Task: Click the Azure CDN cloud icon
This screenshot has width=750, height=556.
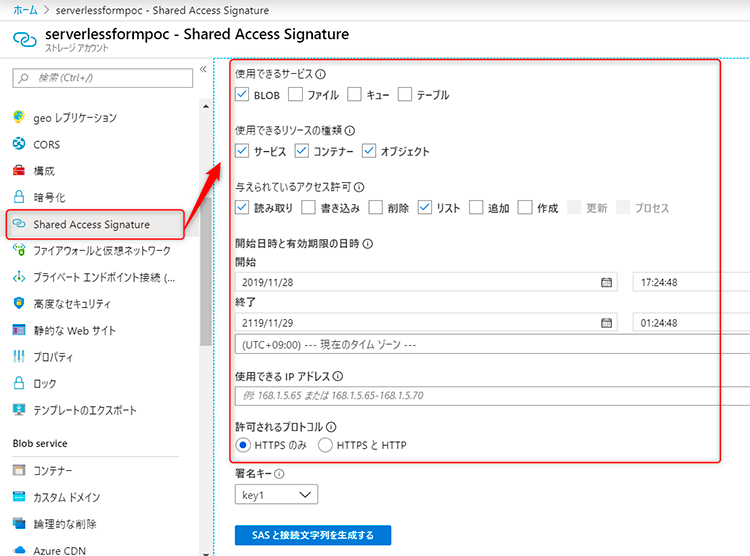Action: pyautogui.click(x=19, y=550)
